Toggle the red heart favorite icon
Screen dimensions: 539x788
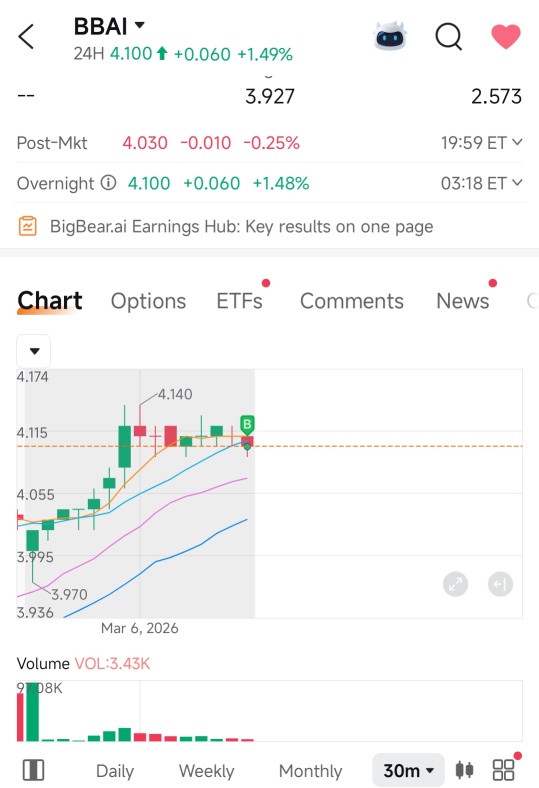pos(505,37)
